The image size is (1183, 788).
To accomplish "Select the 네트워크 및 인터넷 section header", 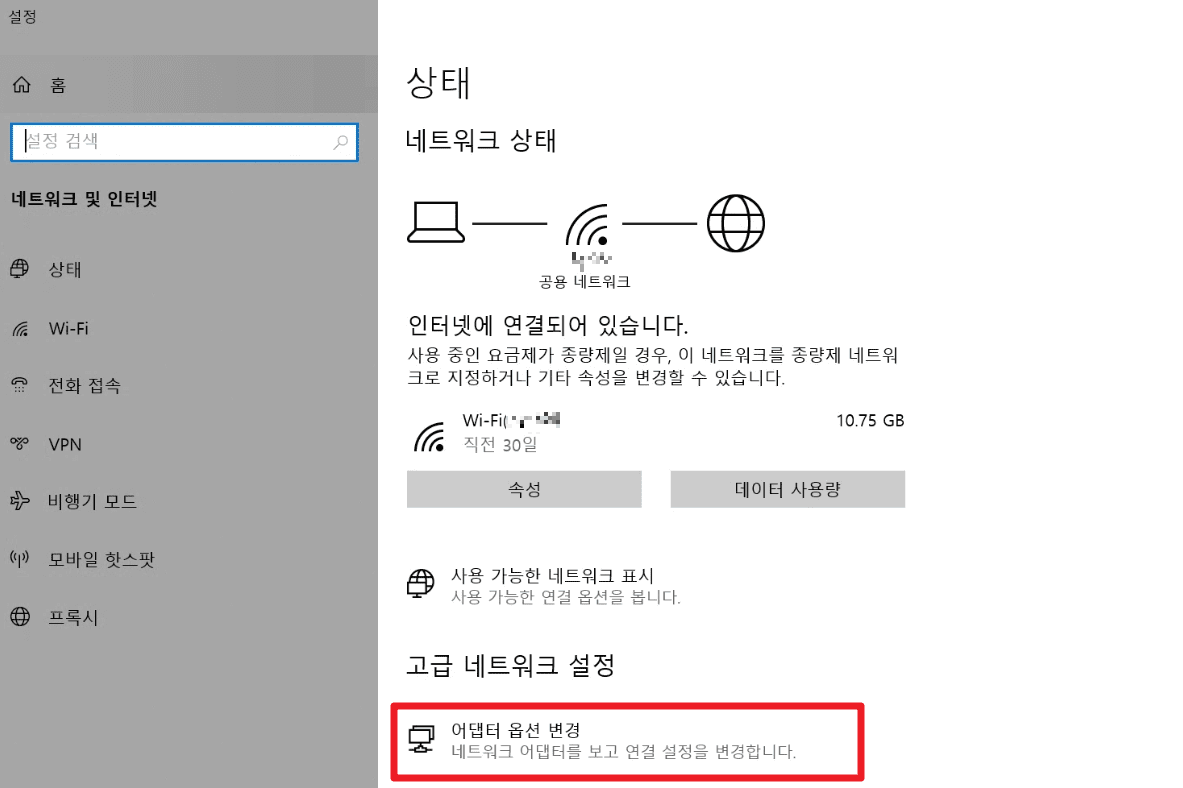I will click(83, 199).
